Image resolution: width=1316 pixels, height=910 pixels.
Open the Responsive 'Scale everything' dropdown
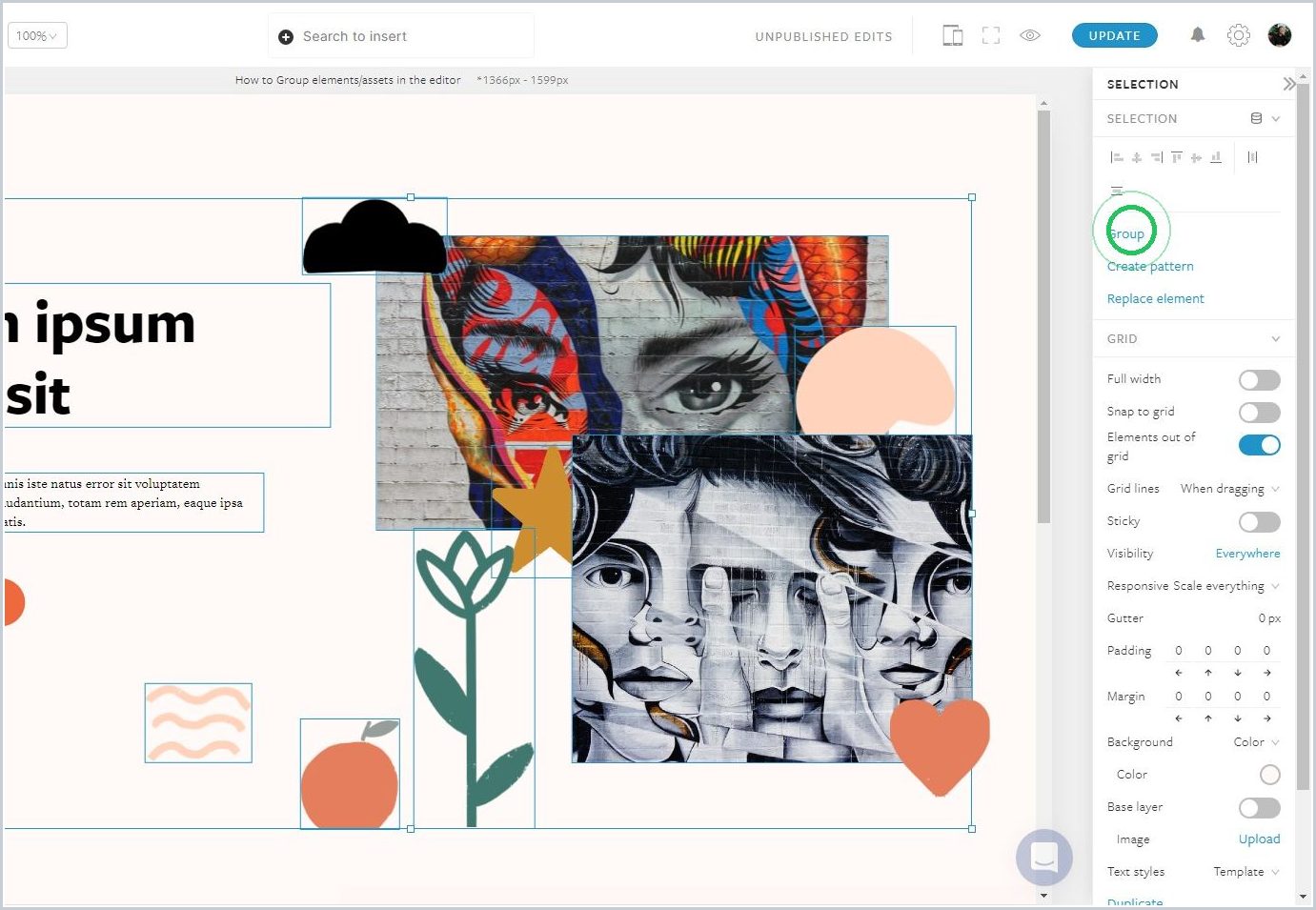pos(1226,586)
